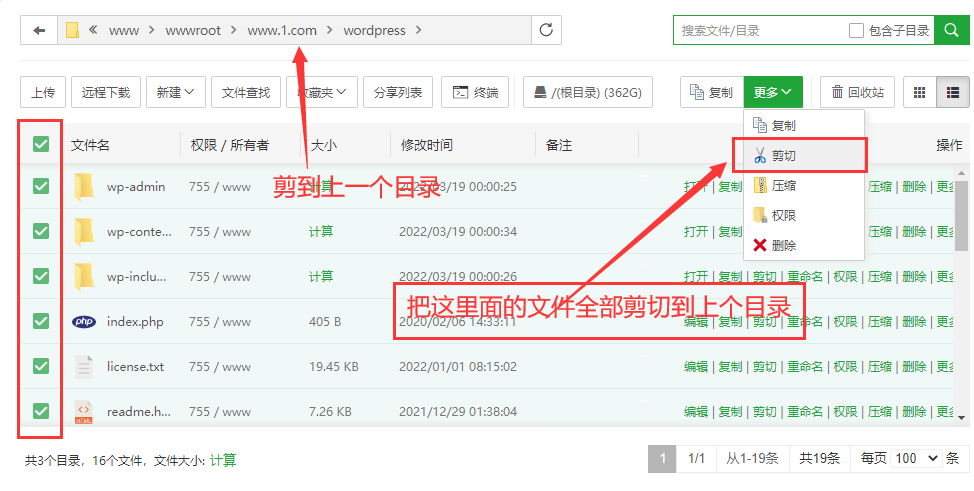Sort by modification time column header
This screenshot has height=491, width=974.
tap(426, 145)
